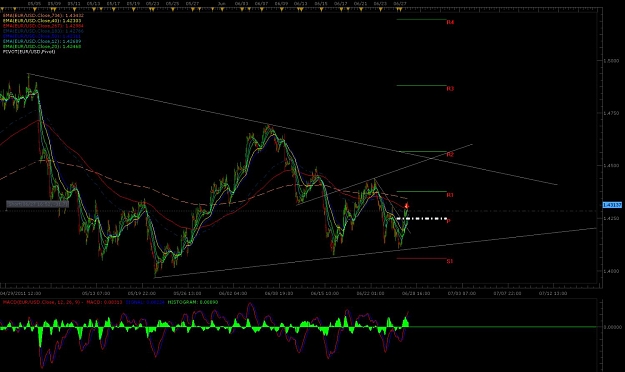Click the 05/27 date on top axis
Viewport: 625px width, 372px height.
point(193,3)
